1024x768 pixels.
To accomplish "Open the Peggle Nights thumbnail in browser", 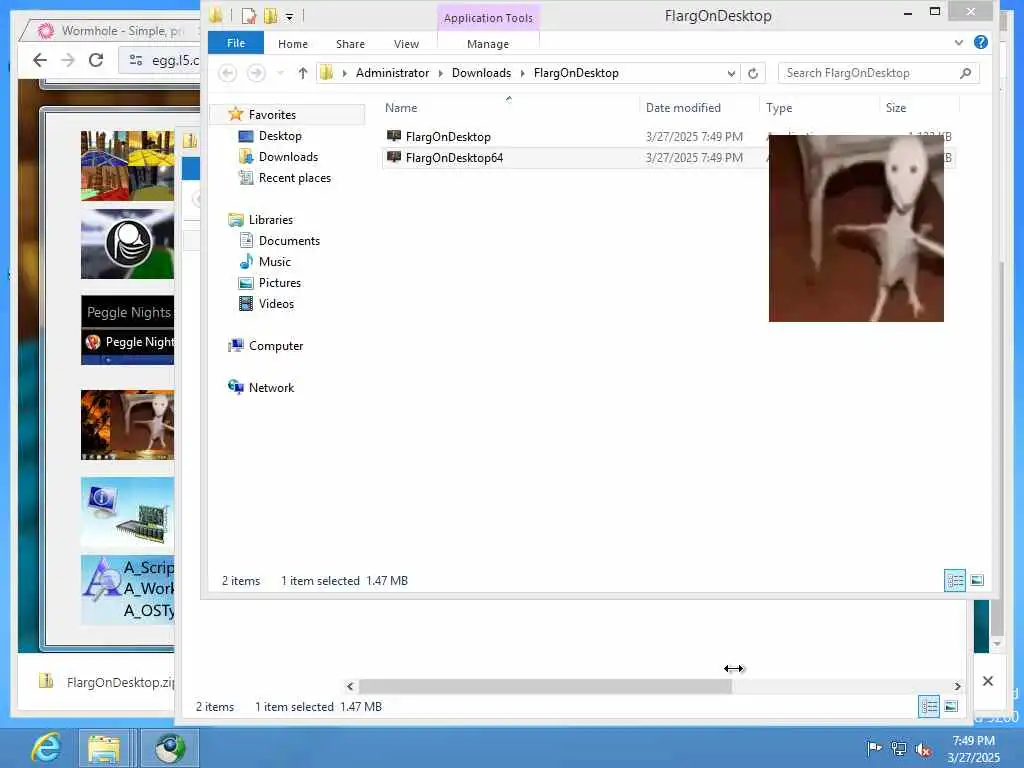I will pos(127,330).
